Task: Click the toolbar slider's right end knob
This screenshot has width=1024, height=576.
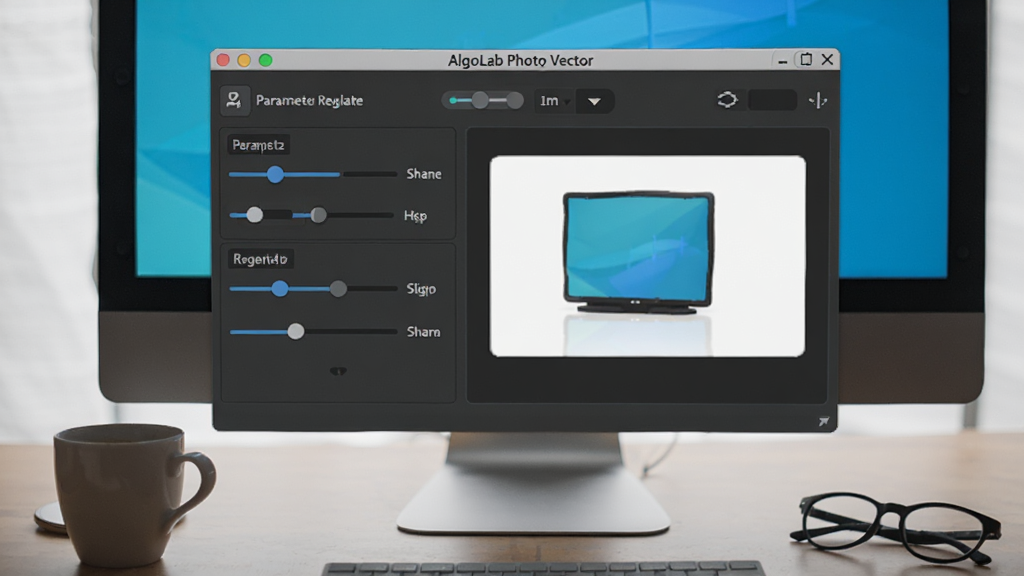Action: [x=515, y=100]
